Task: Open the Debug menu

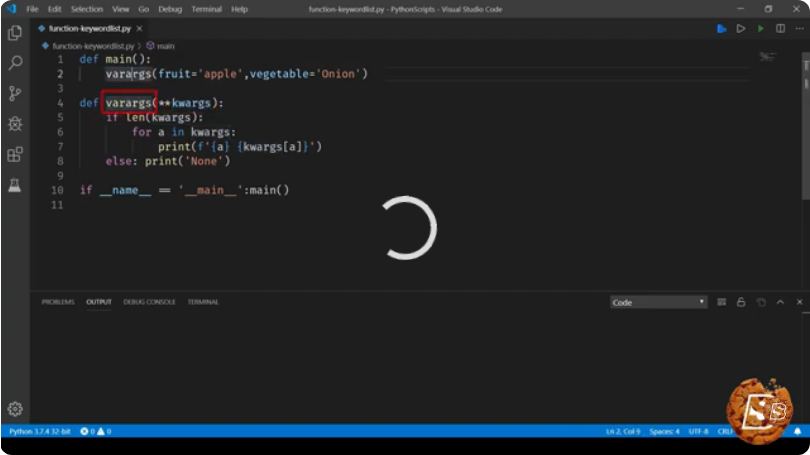Action: coord(170,9)
